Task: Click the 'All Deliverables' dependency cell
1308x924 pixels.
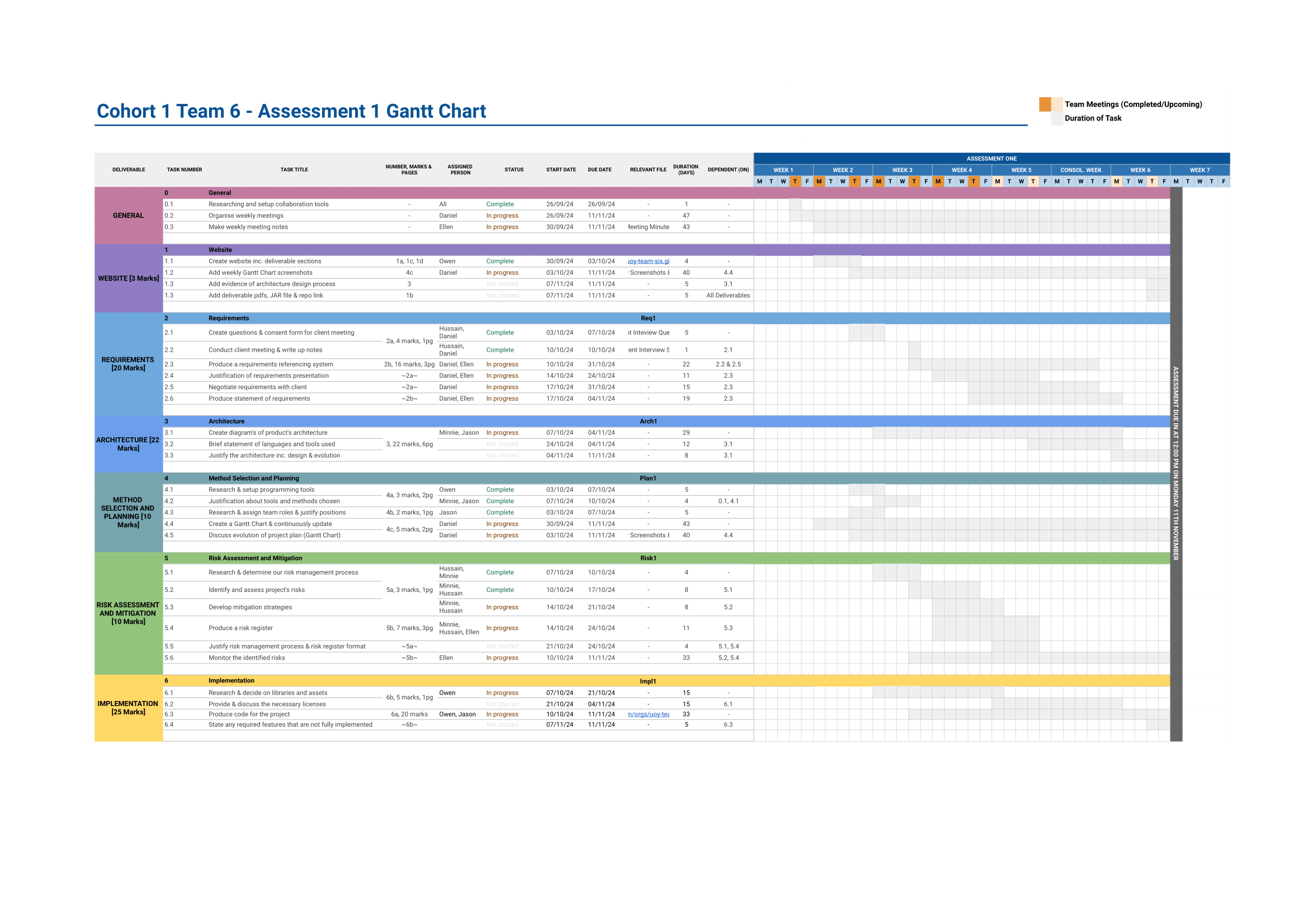Action: tap(728, 296)
